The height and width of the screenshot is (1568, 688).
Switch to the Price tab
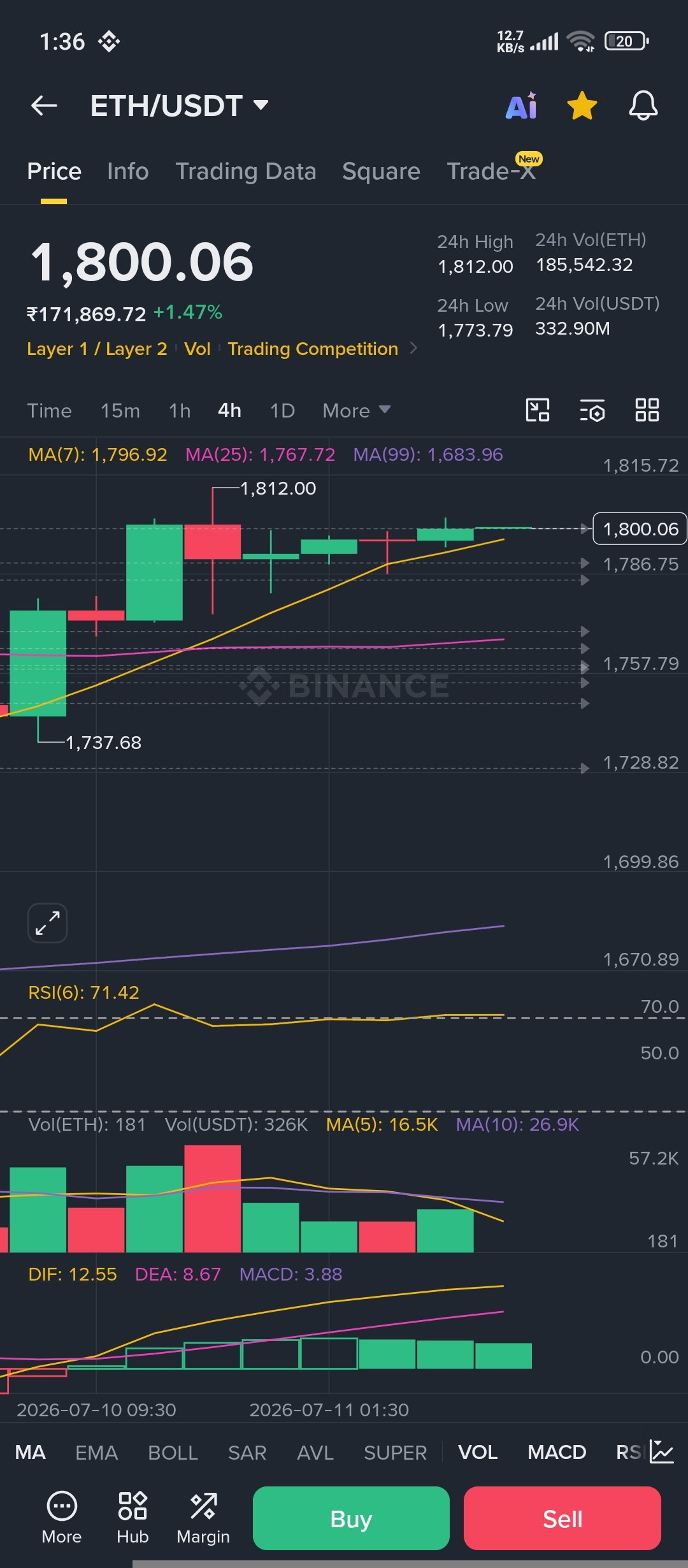tap(54, 171)
